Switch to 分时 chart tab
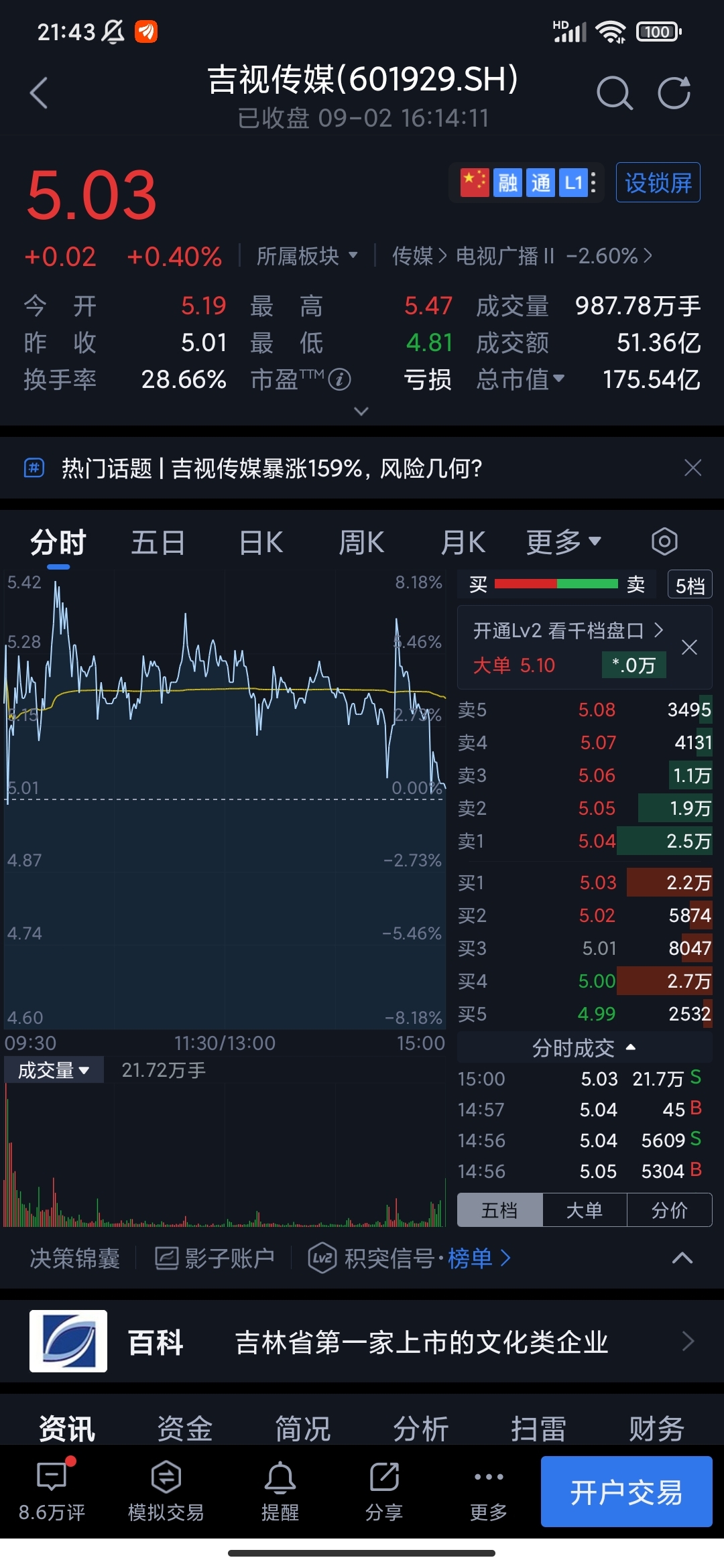Screen dimensions: 724x1568 58,542
